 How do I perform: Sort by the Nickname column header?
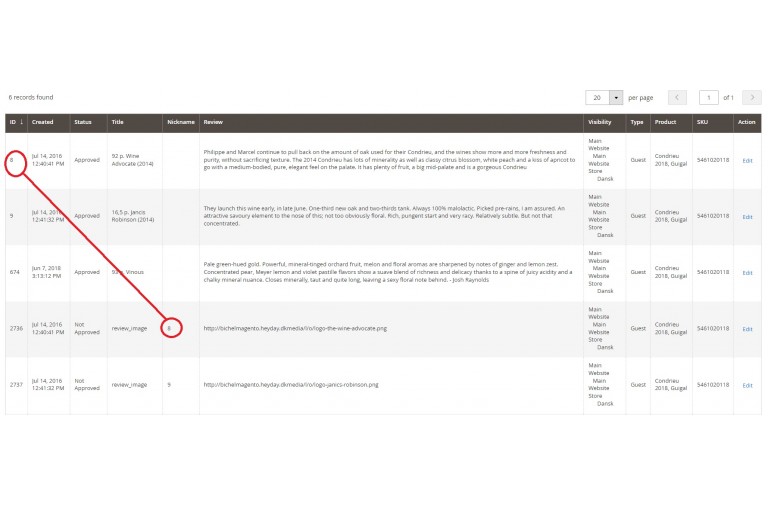click(x=181, y=122)
